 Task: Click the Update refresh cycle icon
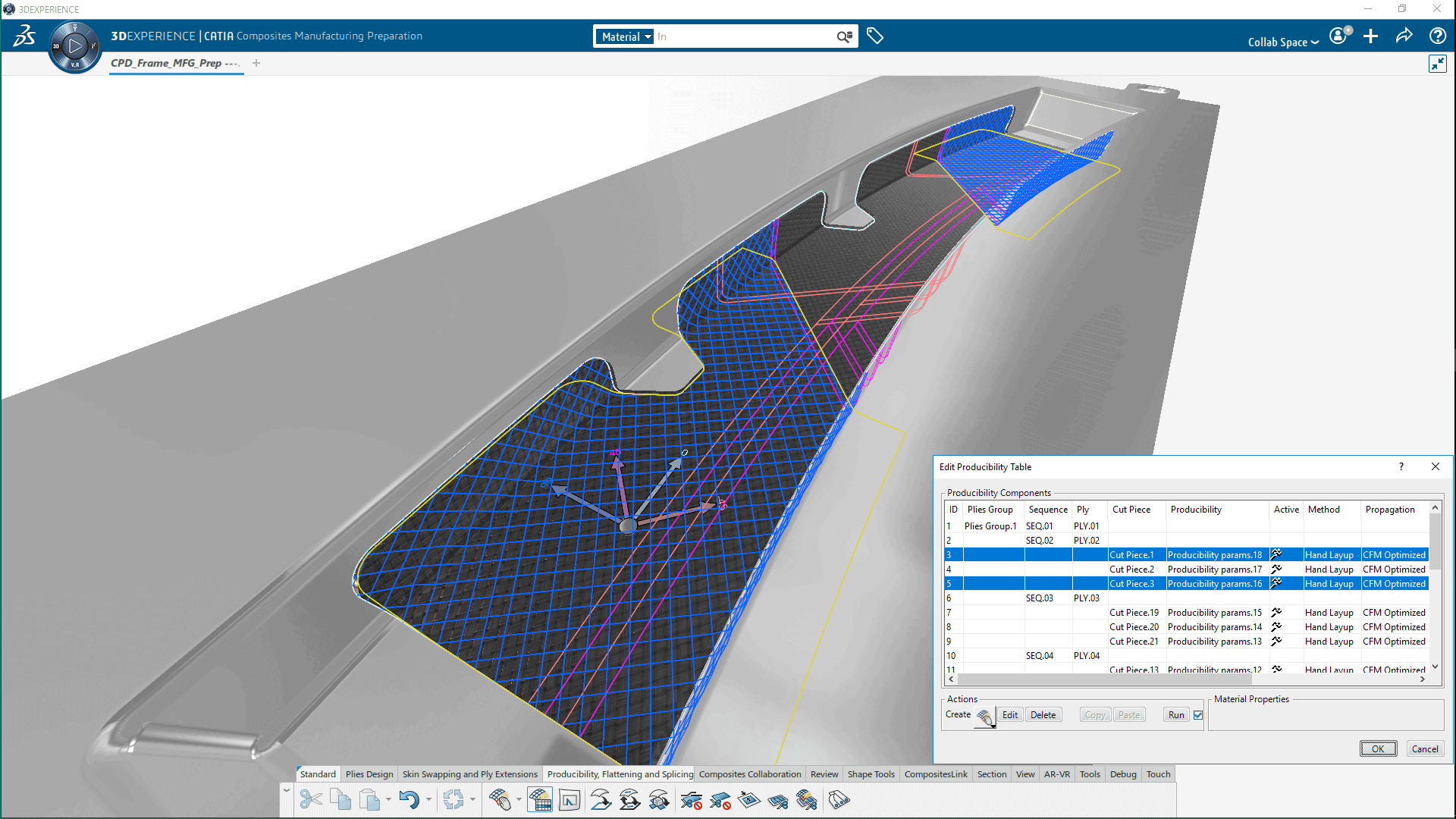[453, 800]
